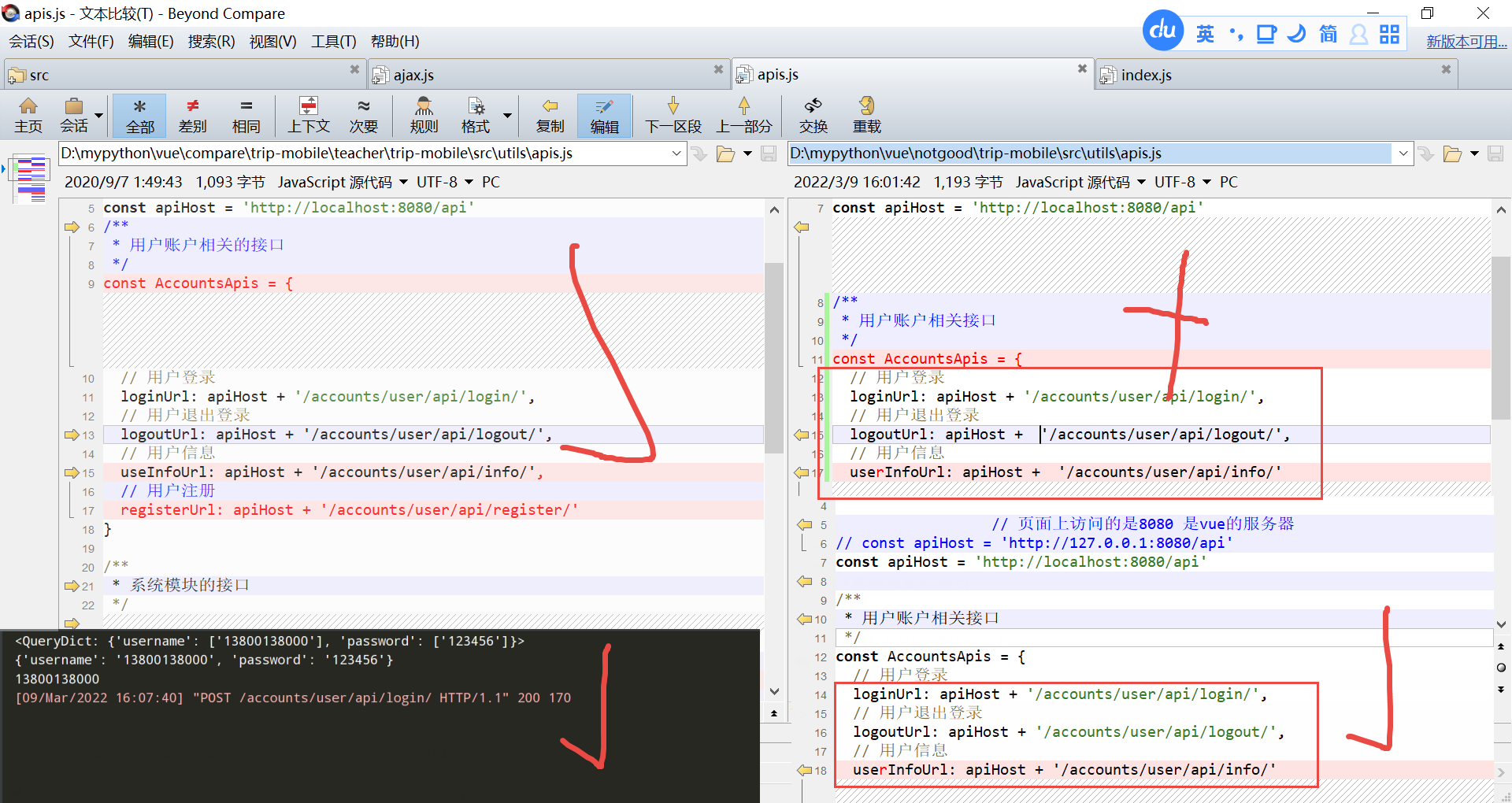Click the 新版本可用 link
Viewport: 1512px width, 803px height.
[1466, 42]
